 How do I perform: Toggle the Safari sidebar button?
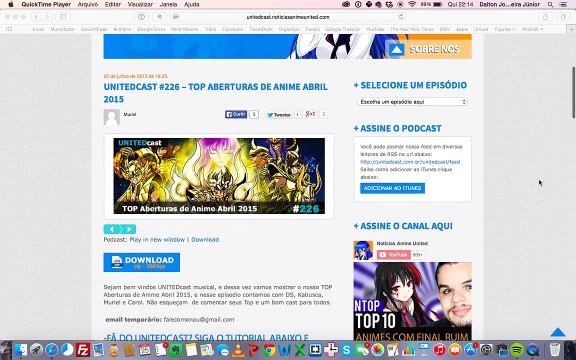(x=63, y=17)
